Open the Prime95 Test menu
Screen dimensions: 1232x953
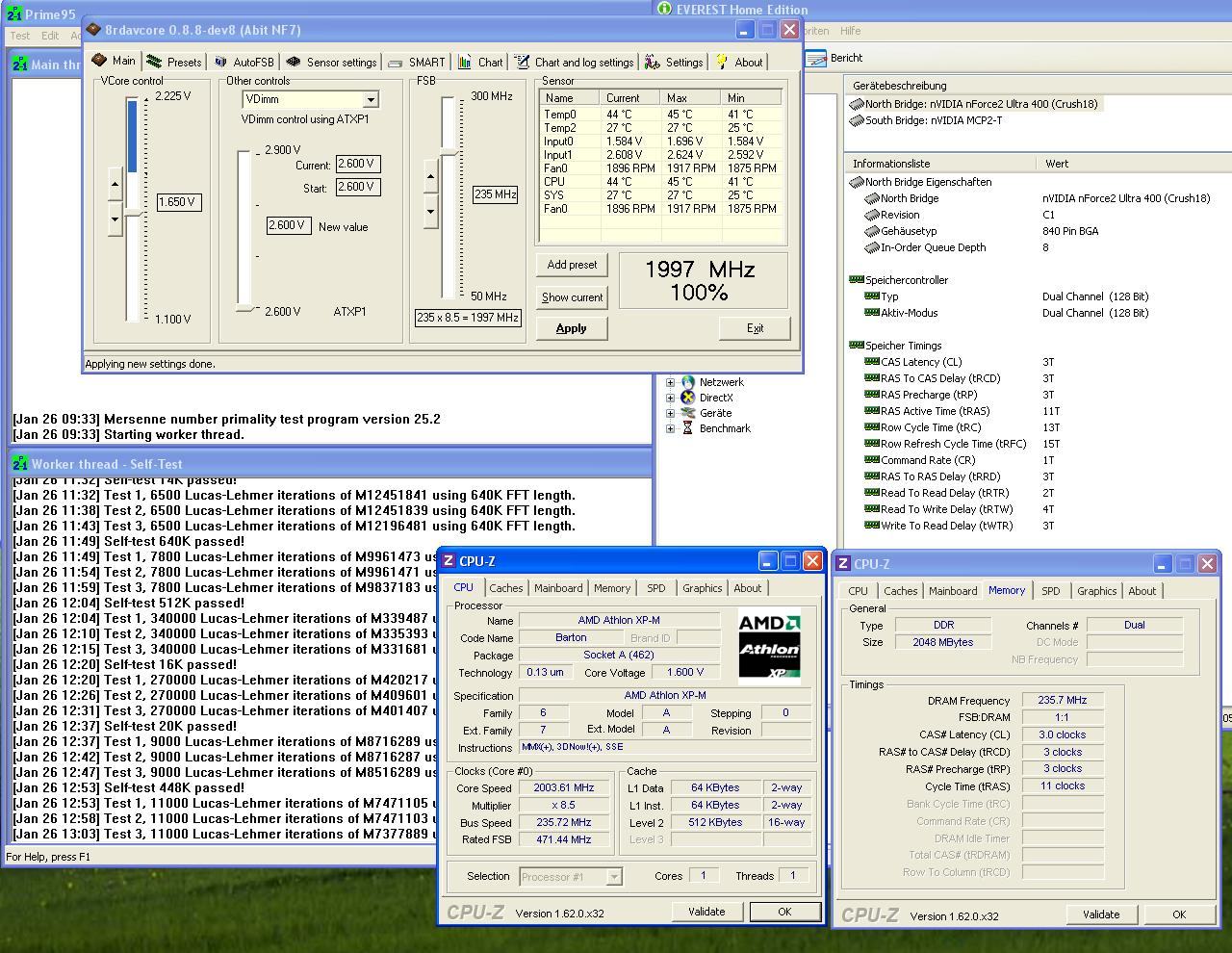20,36
